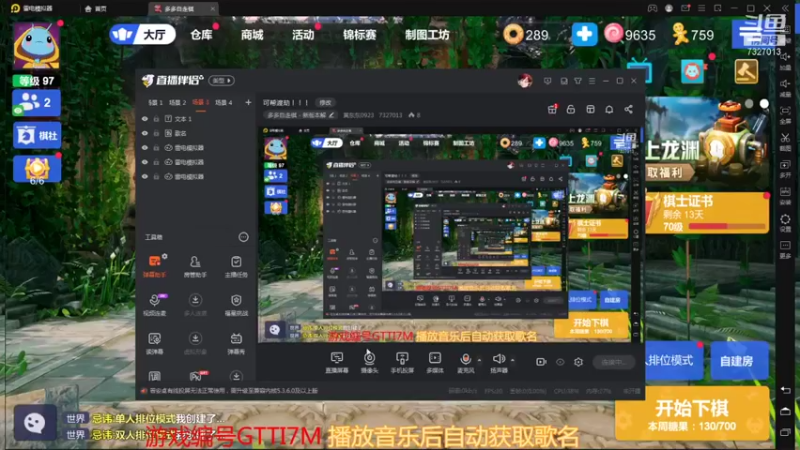This screenshot has width=800, height=450.
Task: Click the streamer avatar in the companion title bar
Action: pos(524,81)
